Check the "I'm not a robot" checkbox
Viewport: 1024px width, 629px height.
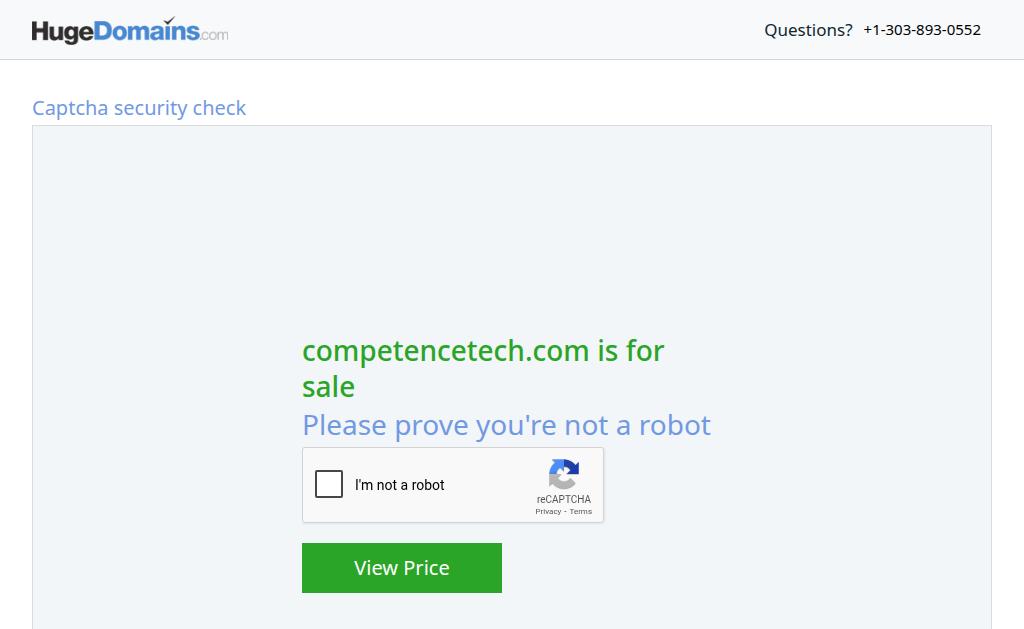pos(329,485)
